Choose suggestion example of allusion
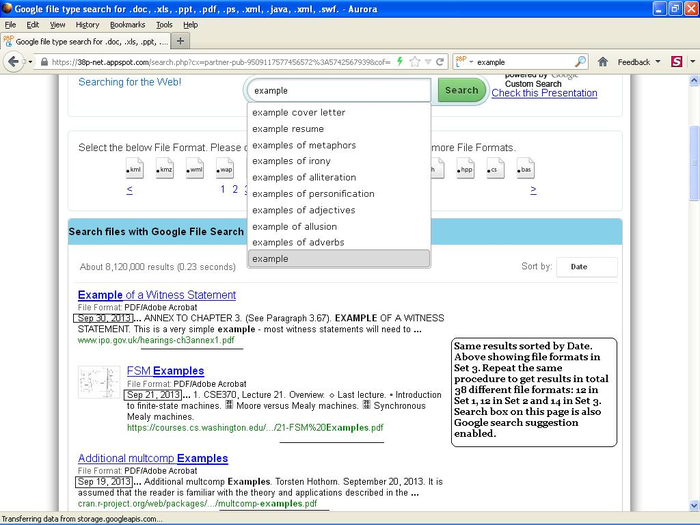Screen dimensions: 700x525 click(x=339, y=226)
